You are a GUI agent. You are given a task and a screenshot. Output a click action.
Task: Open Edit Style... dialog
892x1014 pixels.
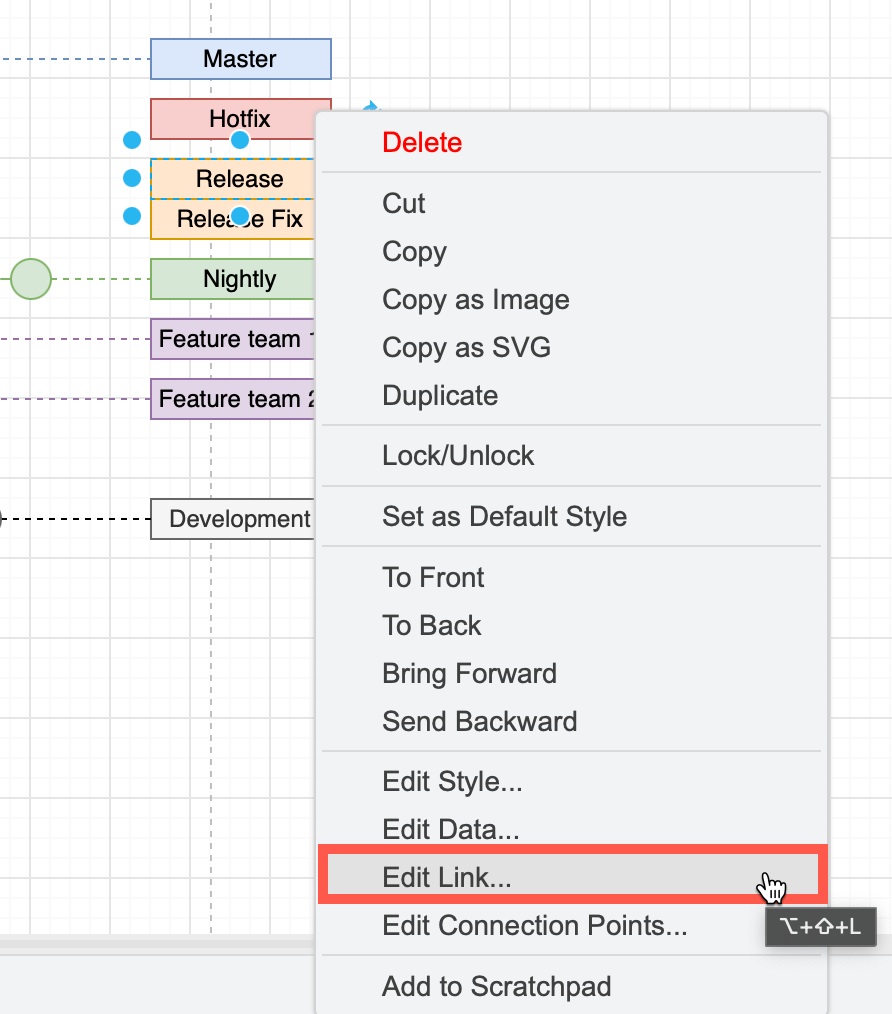pyautogui.click(x=571, y=782)
